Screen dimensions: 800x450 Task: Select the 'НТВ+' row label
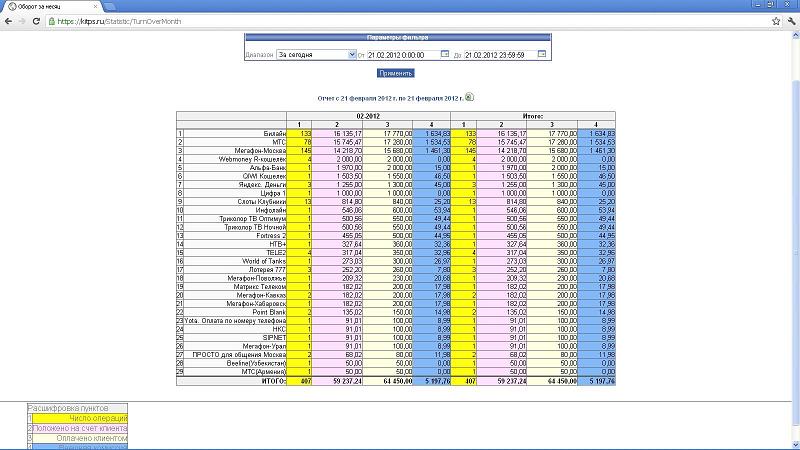click(x=278, y=244)
